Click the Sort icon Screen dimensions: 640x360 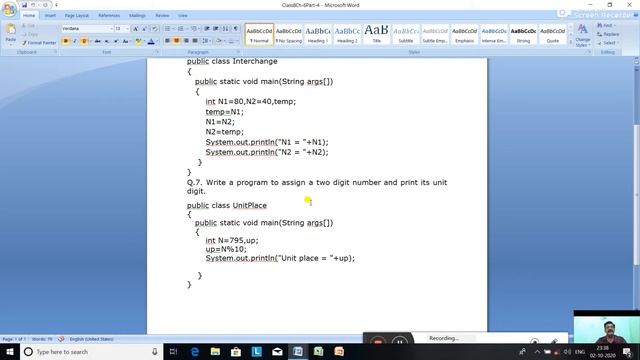226,29
